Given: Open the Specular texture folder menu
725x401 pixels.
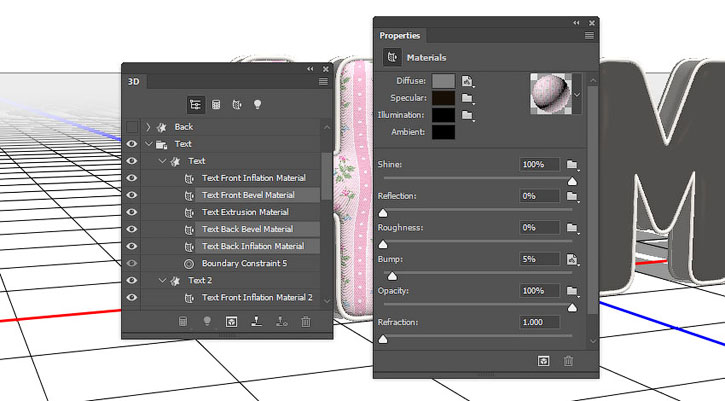Looking at the screenshot, I should click(467, 99).
